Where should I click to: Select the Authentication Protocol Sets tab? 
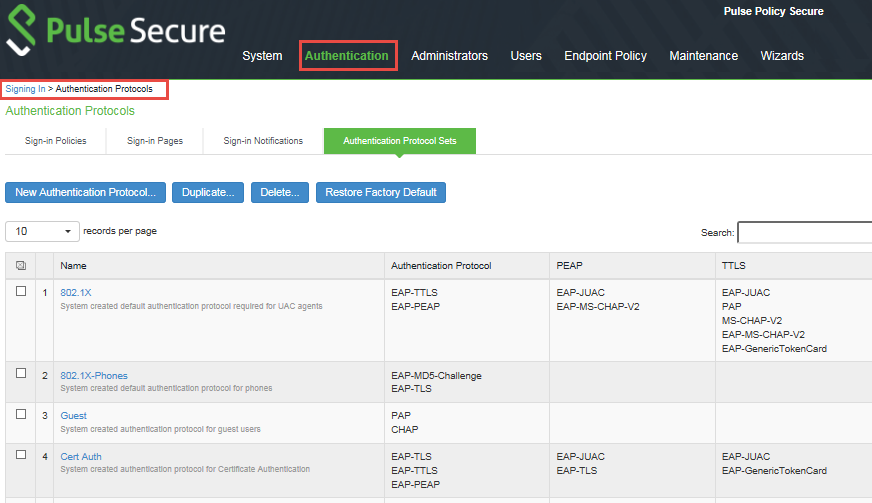click(400, 141)
